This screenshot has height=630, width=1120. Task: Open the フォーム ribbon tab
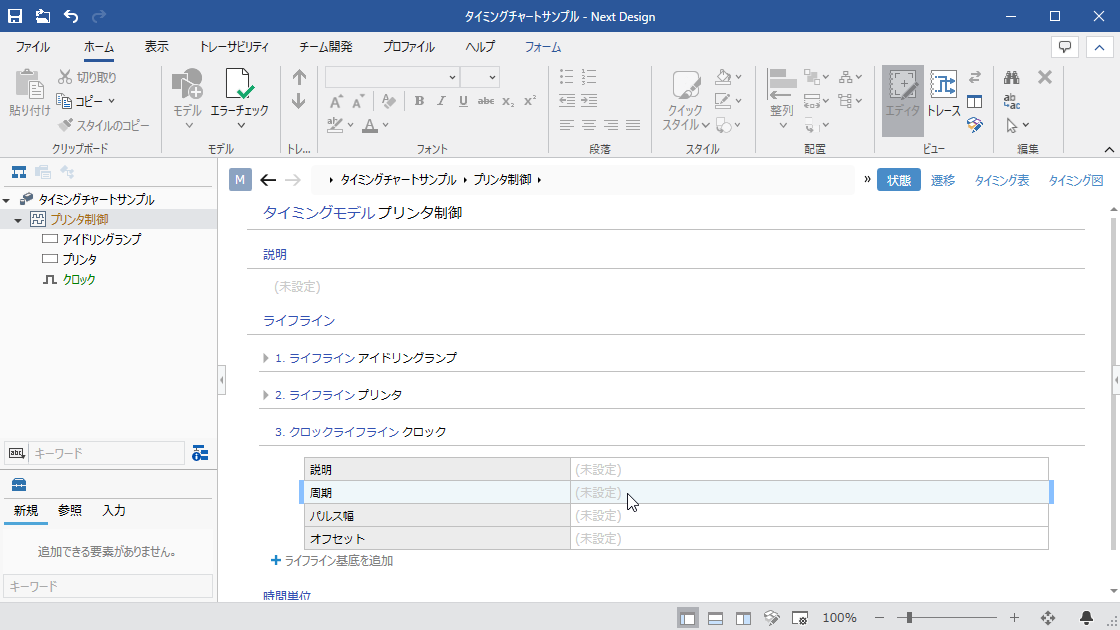point(543,47)
